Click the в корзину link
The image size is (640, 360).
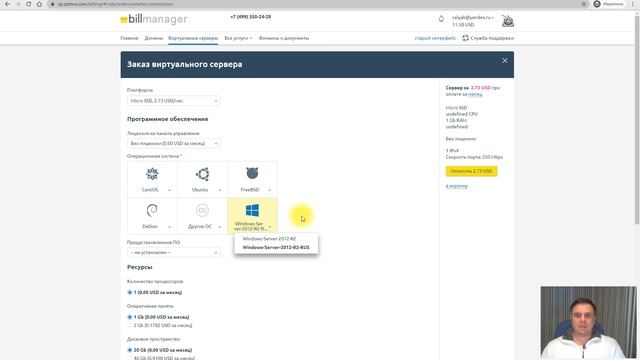tap(456, 186)
